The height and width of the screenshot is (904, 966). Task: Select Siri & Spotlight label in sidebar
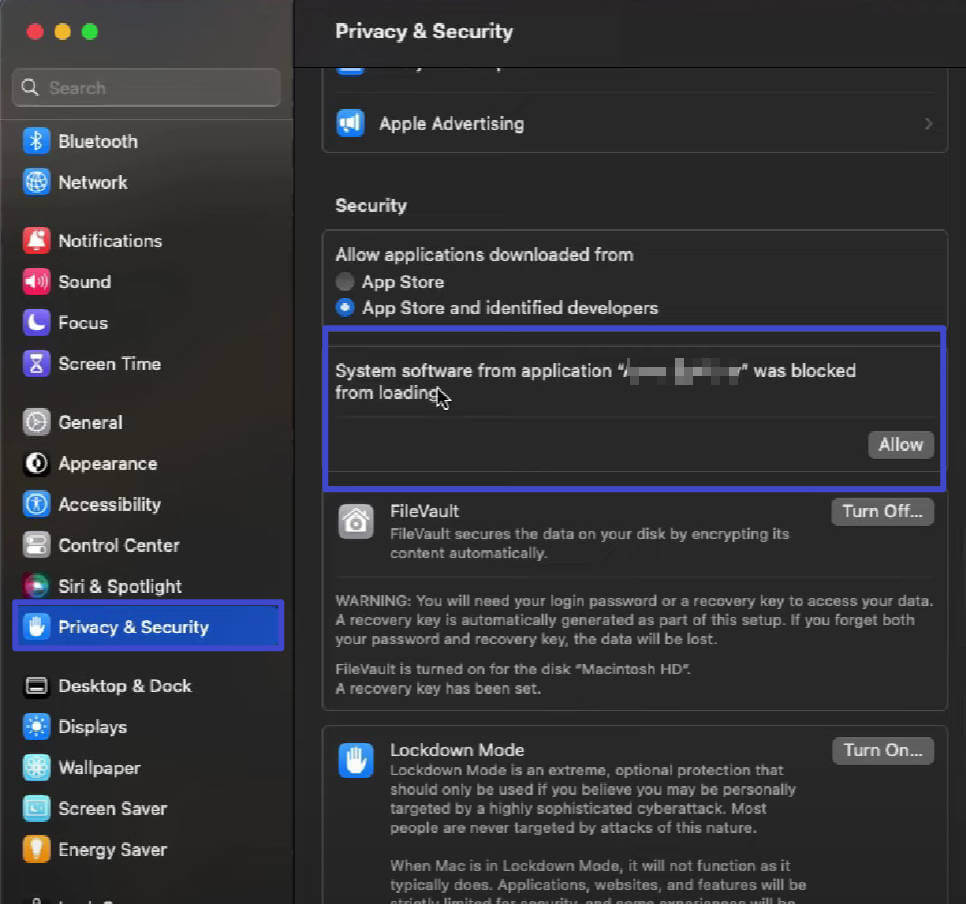coord(120,586)
